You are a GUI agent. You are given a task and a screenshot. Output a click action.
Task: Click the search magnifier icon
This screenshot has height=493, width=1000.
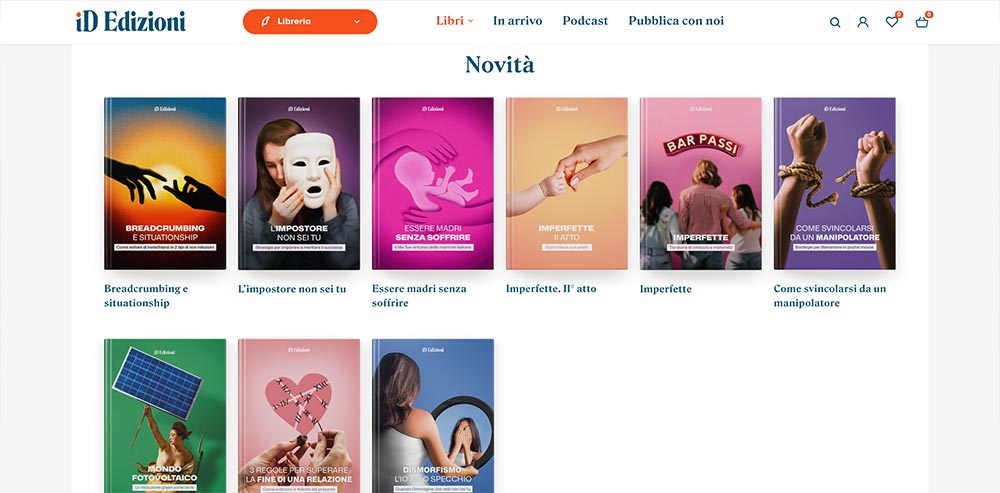835,22
